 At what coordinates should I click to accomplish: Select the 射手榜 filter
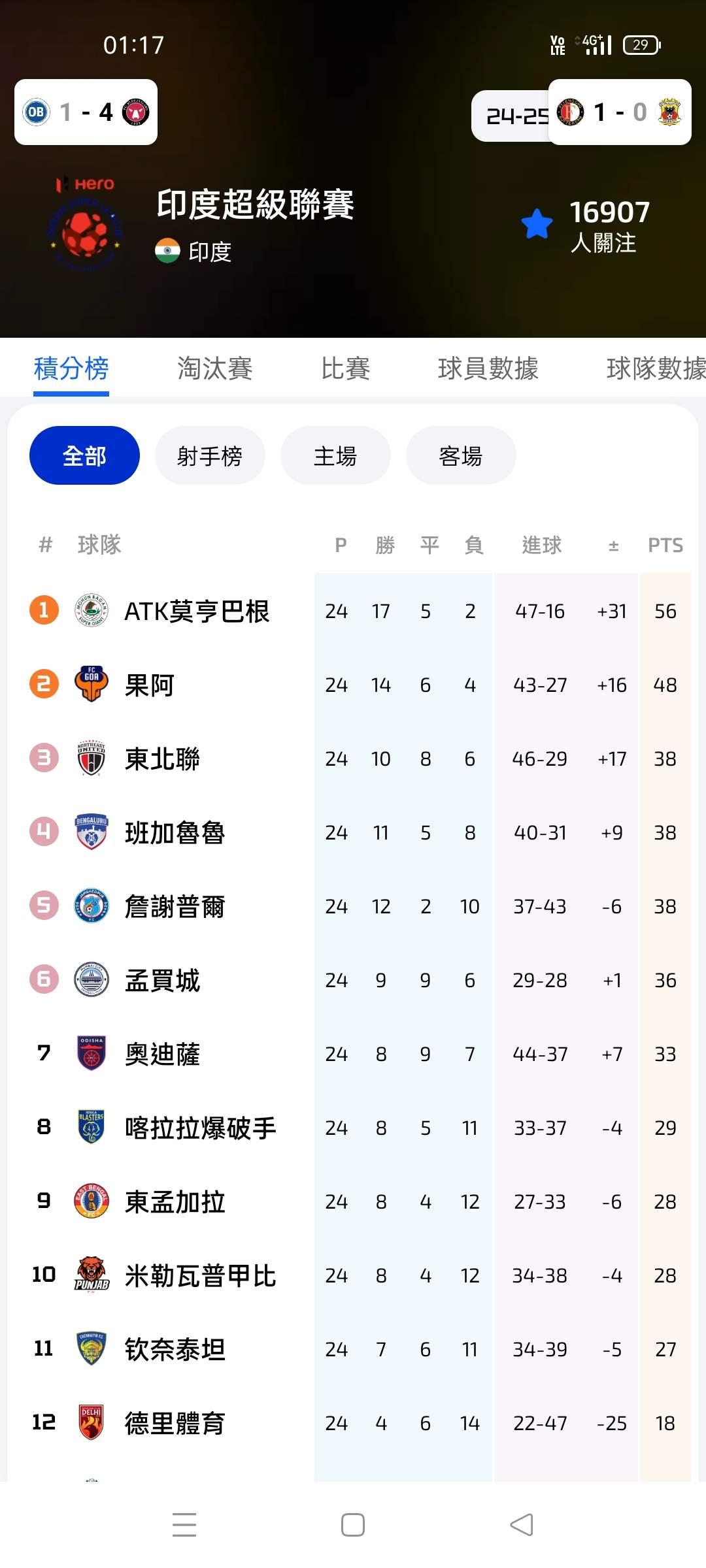click(x=210, y=455)
